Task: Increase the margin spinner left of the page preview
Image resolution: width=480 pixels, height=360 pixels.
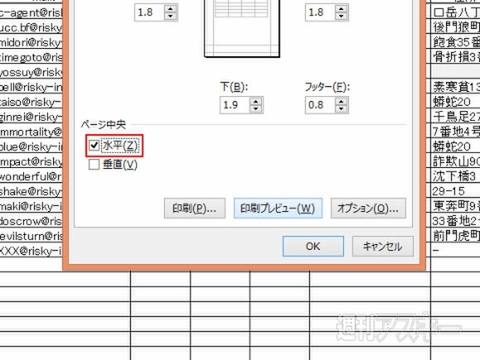Action: click(171, 9)
